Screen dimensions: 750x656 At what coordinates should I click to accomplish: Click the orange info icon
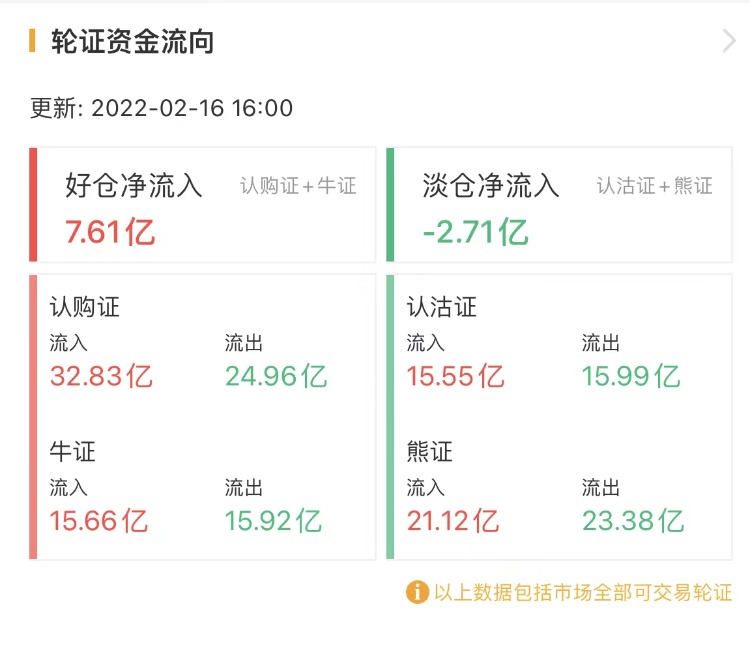[417, 592]
